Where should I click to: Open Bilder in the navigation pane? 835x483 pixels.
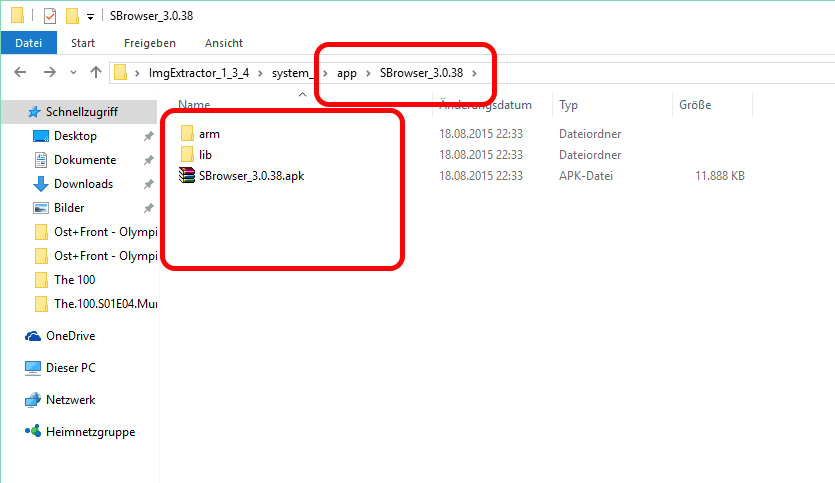point(69,208)
